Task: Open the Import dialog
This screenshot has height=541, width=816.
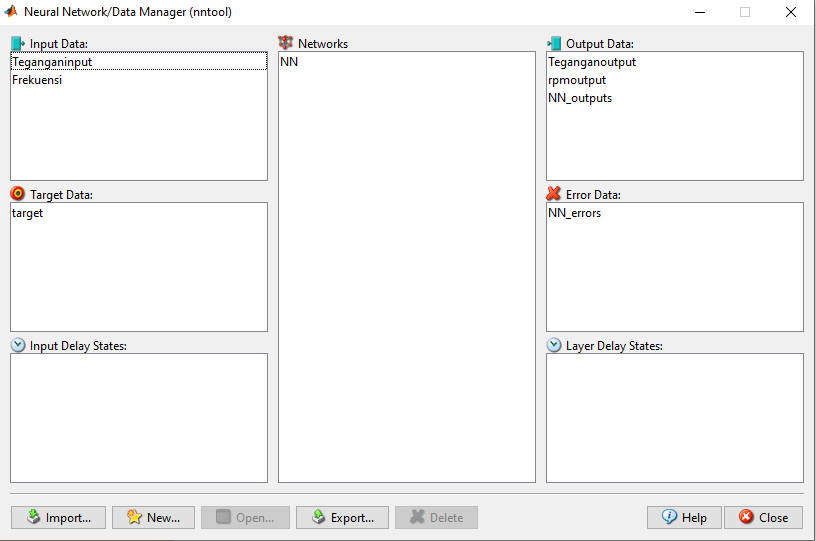Action: click(58, 518)
